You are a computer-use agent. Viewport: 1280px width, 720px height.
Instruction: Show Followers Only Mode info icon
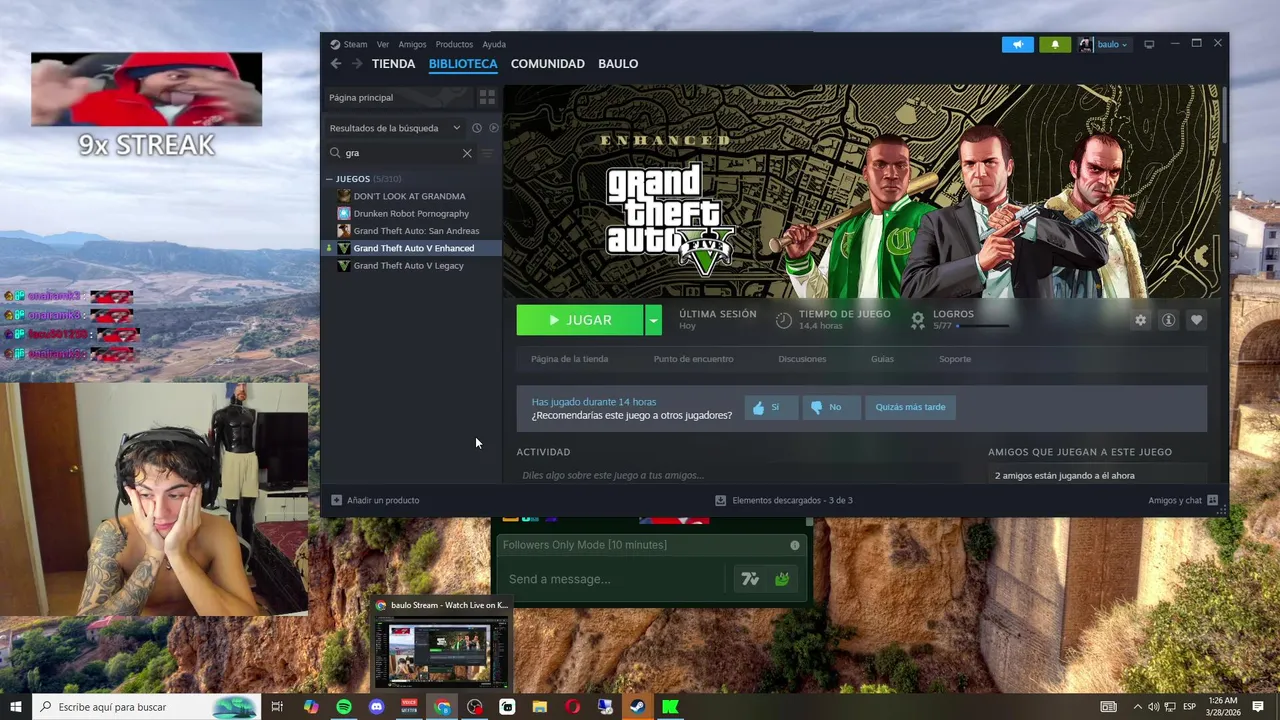point(795,545)
